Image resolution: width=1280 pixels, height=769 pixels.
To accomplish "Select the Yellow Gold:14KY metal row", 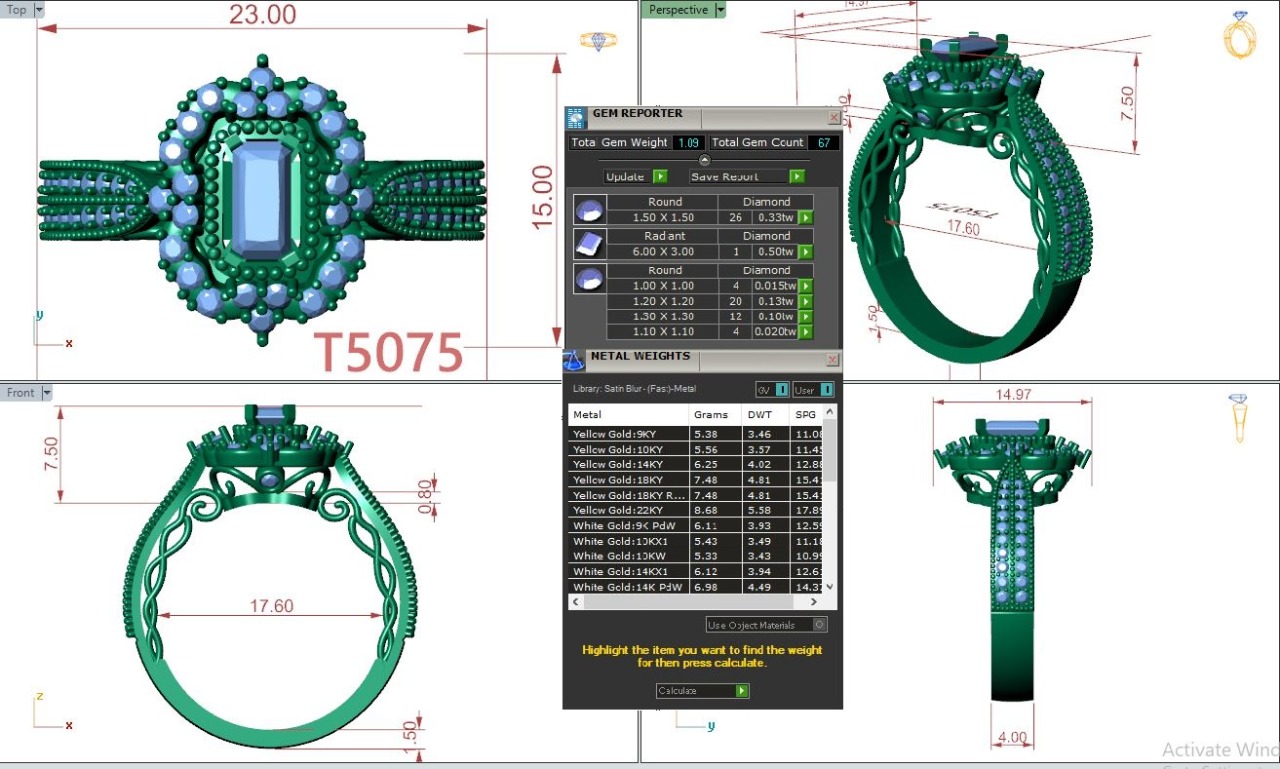I will point(630,465).
